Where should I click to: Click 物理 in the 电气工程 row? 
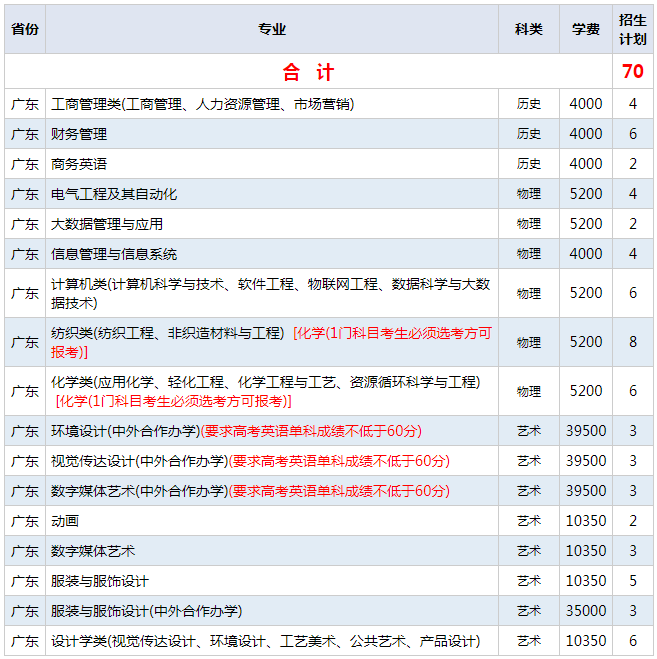(529, 194)
